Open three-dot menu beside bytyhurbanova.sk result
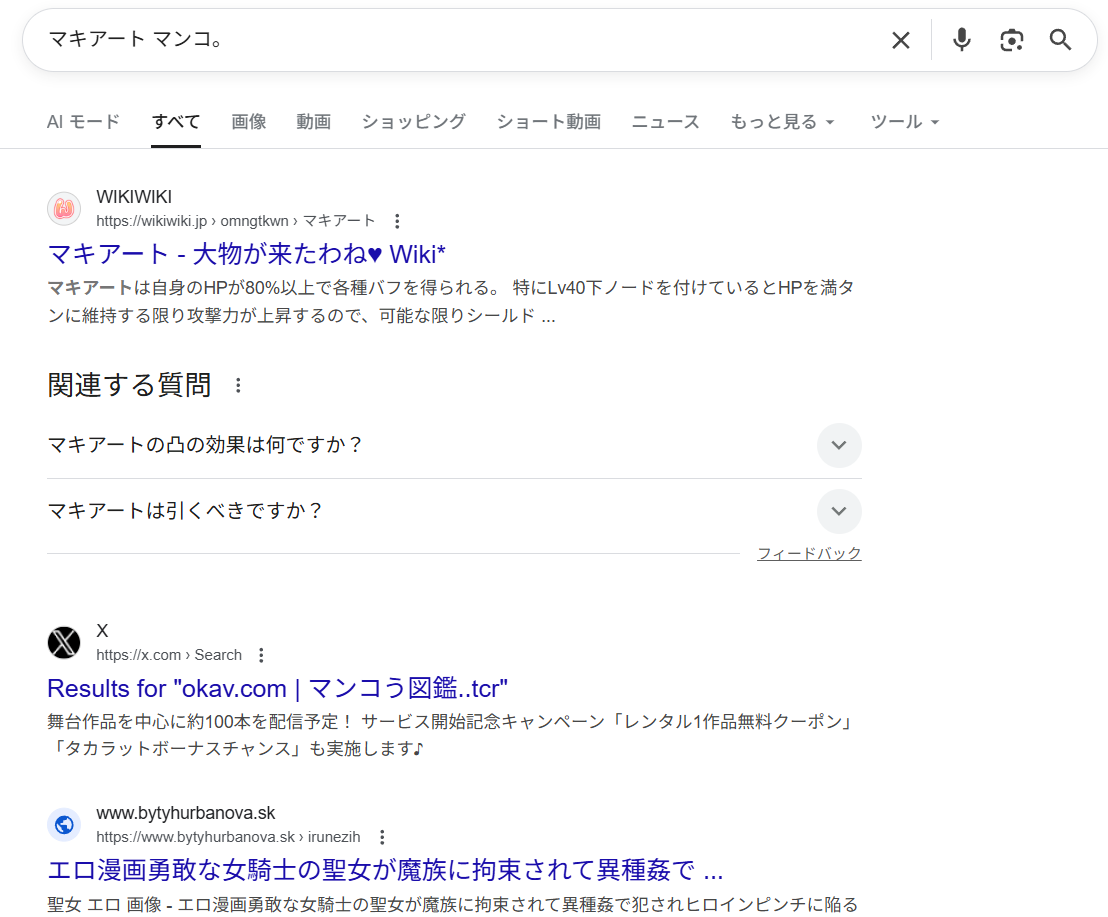Image resolution: width=1108 pixels, height=917 pixels. point(381,837)
